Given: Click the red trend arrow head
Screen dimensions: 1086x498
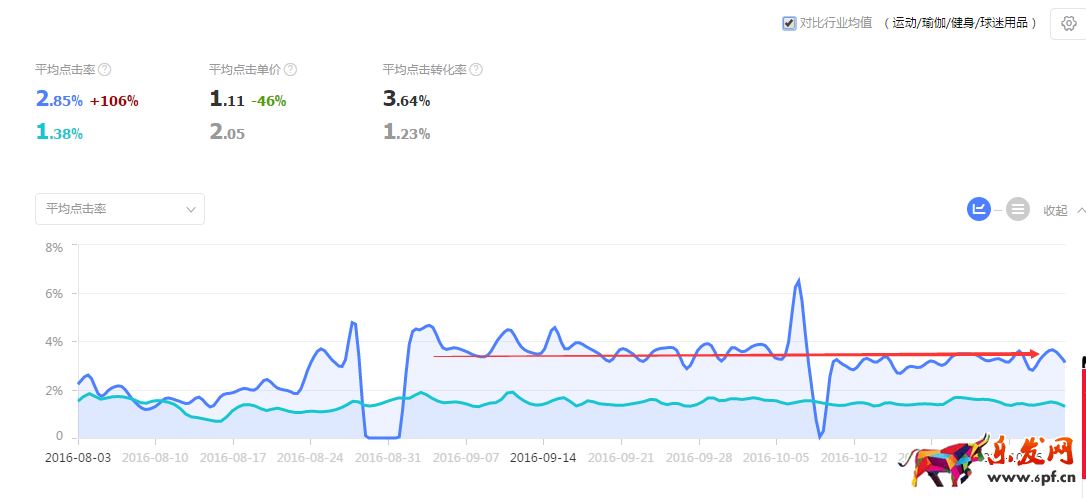Looking at the screenshot, I should (x=1033, y=353).
